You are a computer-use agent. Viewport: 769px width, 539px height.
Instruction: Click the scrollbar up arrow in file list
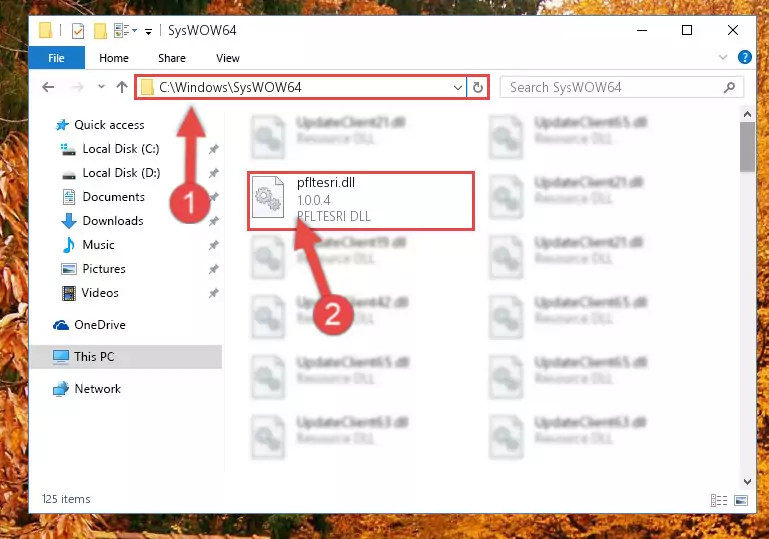point(747,114)
